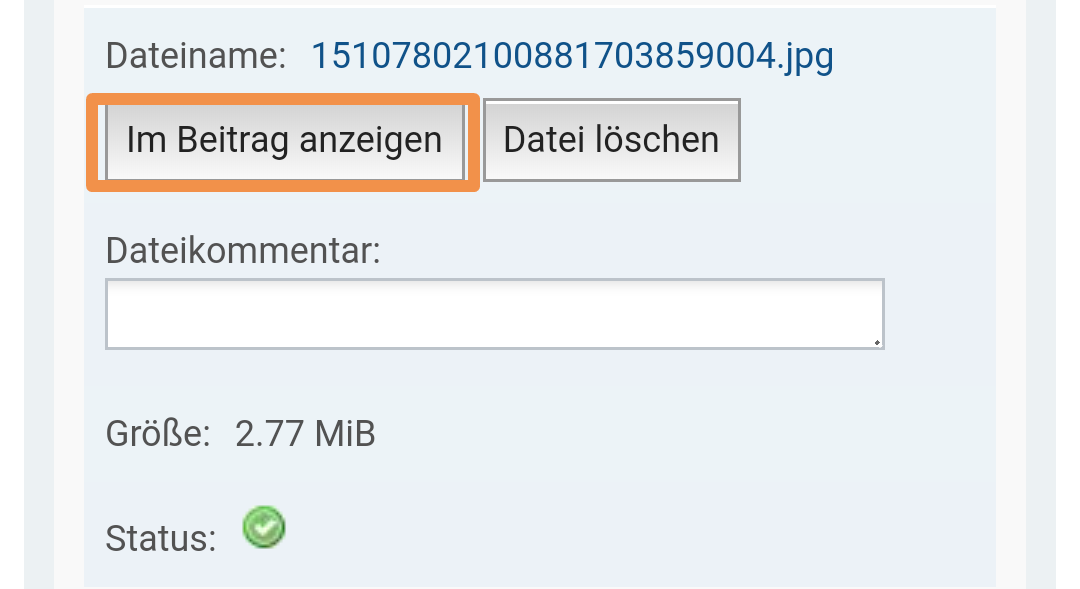Click the green status checkmark icon
The height and width of the screenshot is (589, 1080).
point(264,527)
